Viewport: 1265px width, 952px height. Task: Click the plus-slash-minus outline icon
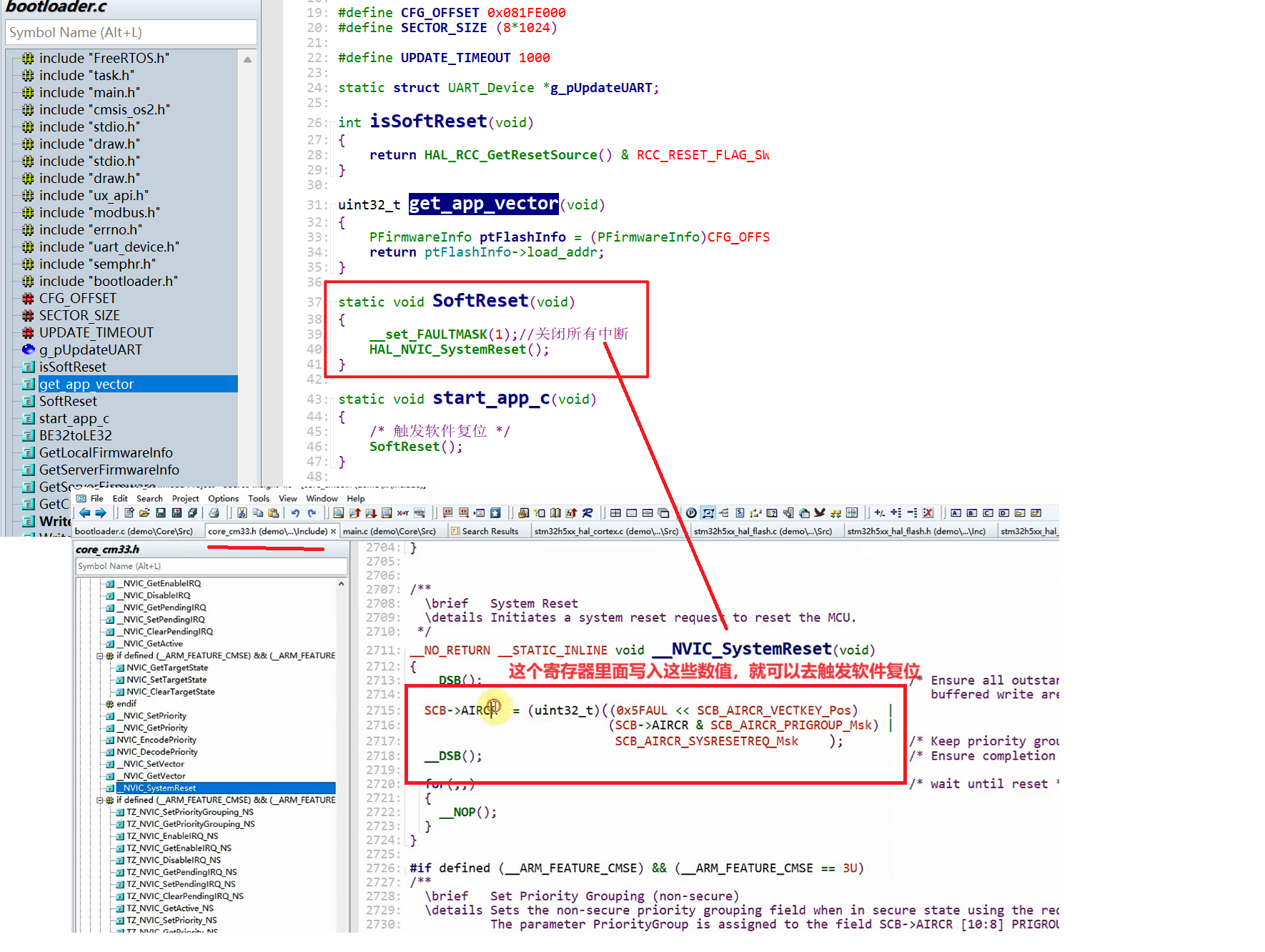(x=879, y=512)
